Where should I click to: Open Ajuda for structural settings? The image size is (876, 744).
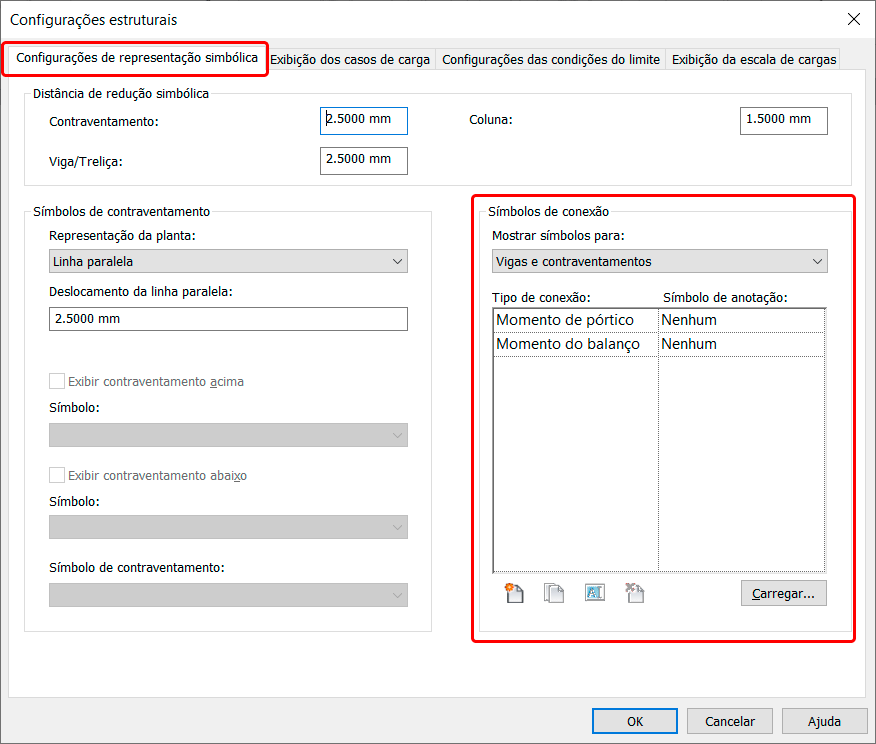click(x=824, y=721)
